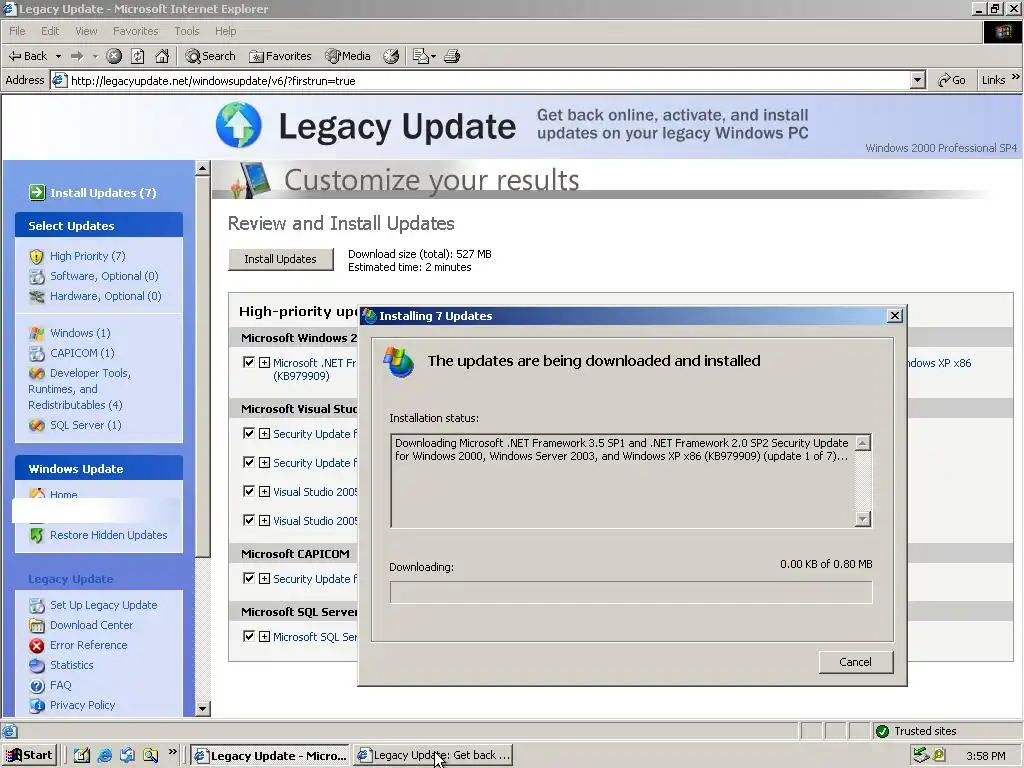The width and height of the screenshot is (1024, 768).
Task: Expand Microsoft SQL Server update details
Action: [x=264, y=637]
